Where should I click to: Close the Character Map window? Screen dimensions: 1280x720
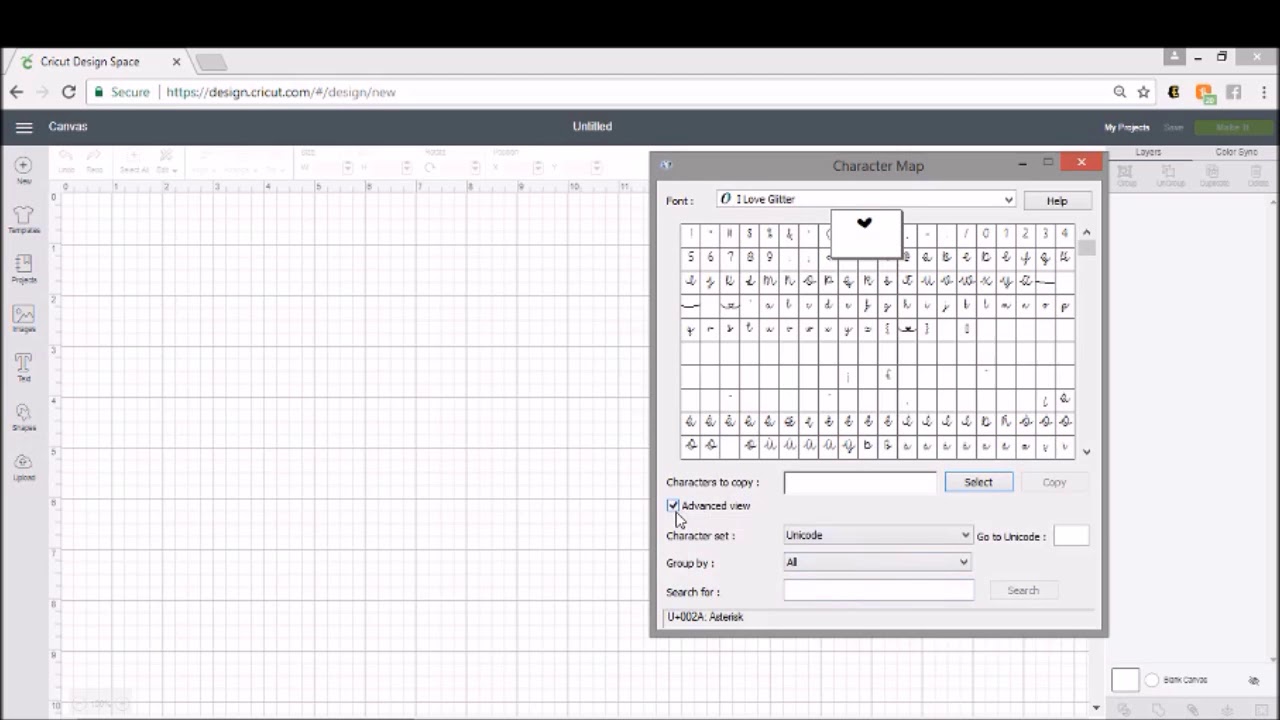click(x=1081, y=162)
